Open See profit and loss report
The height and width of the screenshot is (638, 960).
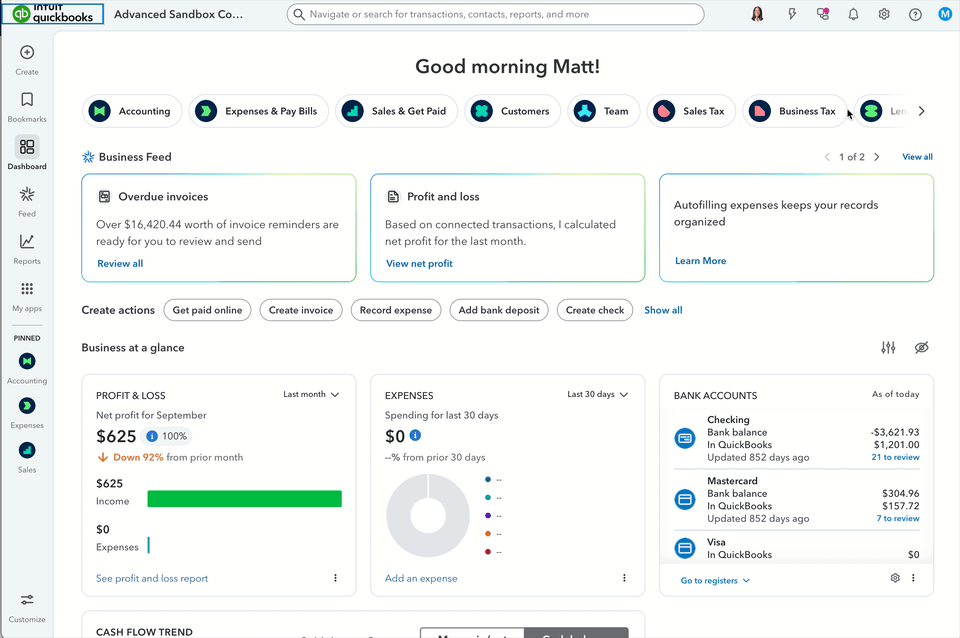pos(152,578)
